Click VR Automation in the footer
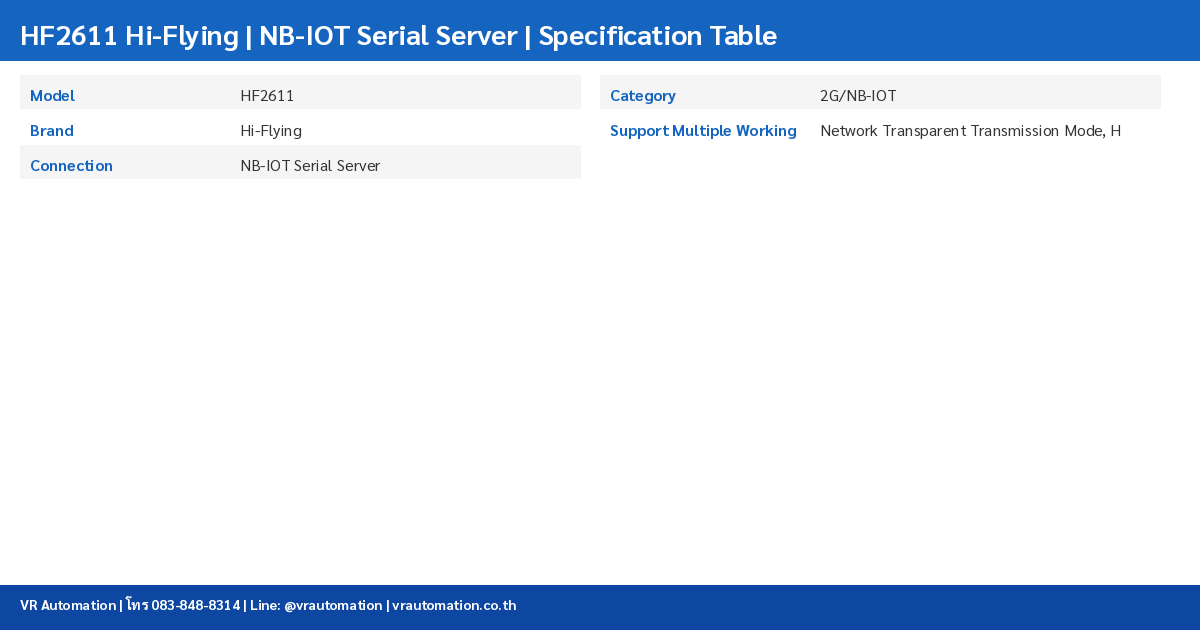Image resolution: width=1200 pixels, height=630 pixels. 68,606
